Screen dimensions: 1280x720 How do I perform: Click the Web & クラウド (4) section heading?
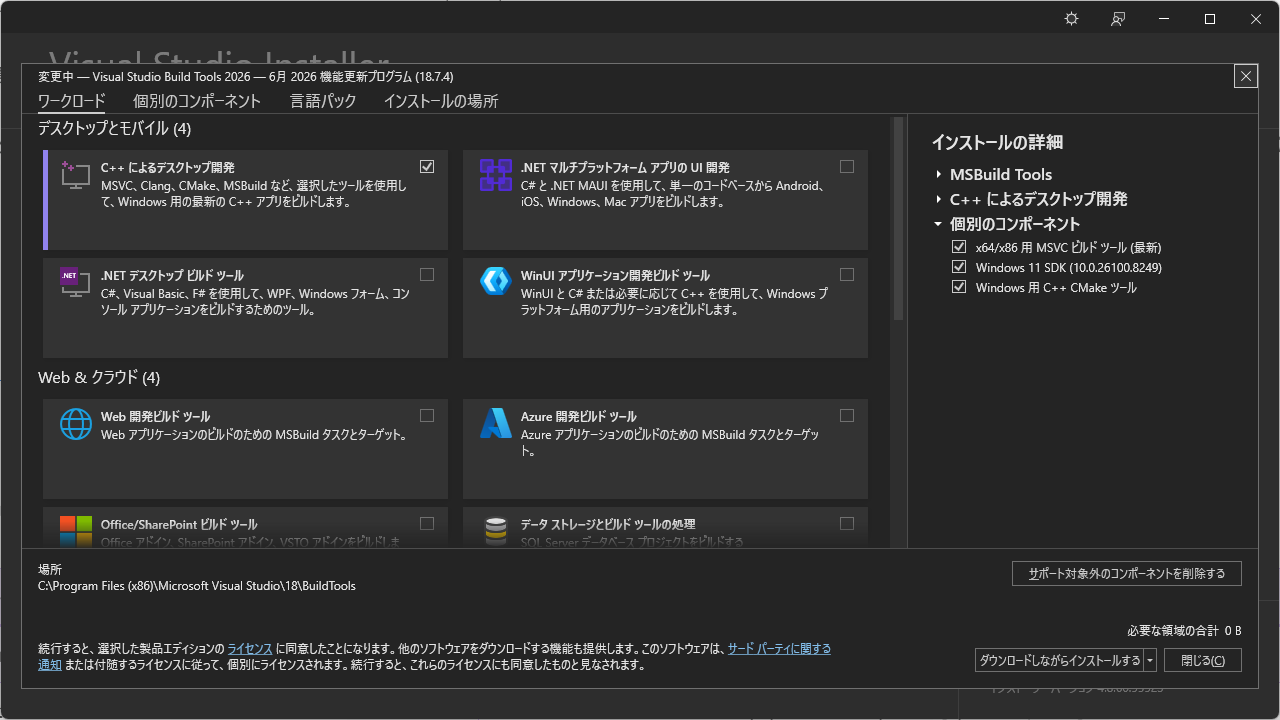click(x=99, y=378)
